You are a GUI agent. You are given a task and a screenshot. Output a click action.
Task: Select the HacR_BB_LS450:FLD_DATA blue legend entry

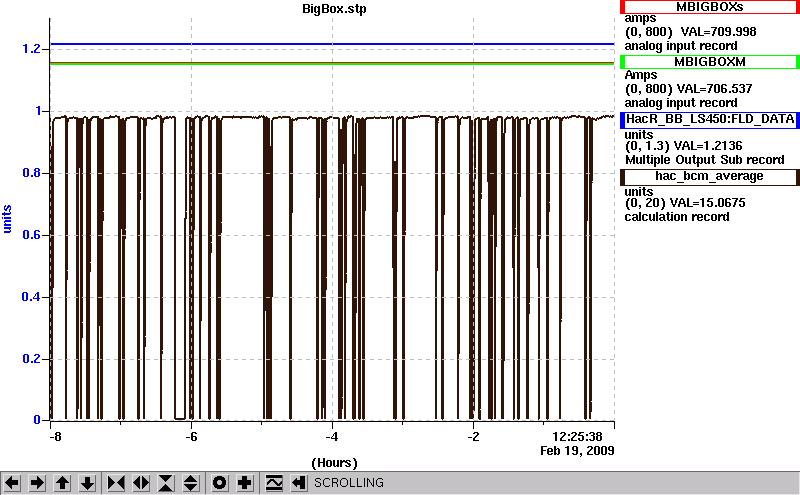click(x=710, y=119)
